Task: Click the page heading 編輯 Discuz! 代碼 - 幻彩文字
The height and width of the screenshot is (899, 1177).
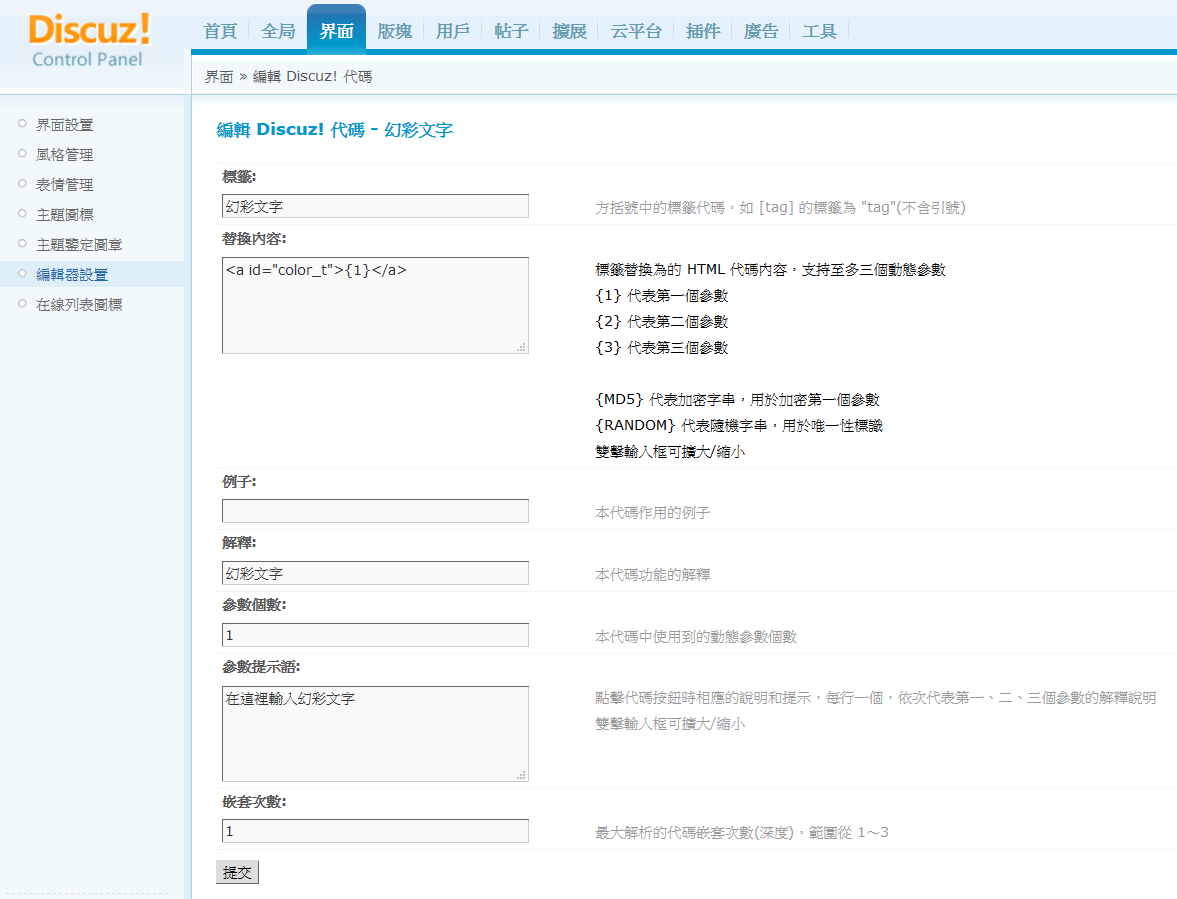Action: coord(335,130)
